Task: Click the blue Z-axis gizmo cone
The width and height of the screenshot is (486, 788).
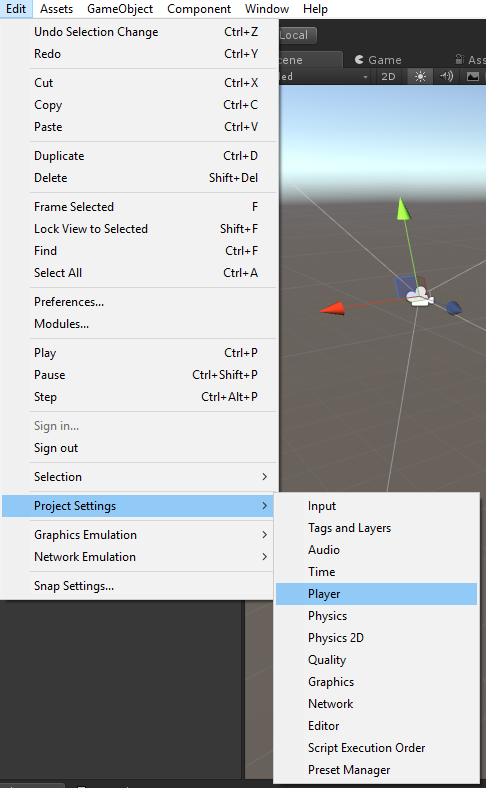Action: coord(454,308)
